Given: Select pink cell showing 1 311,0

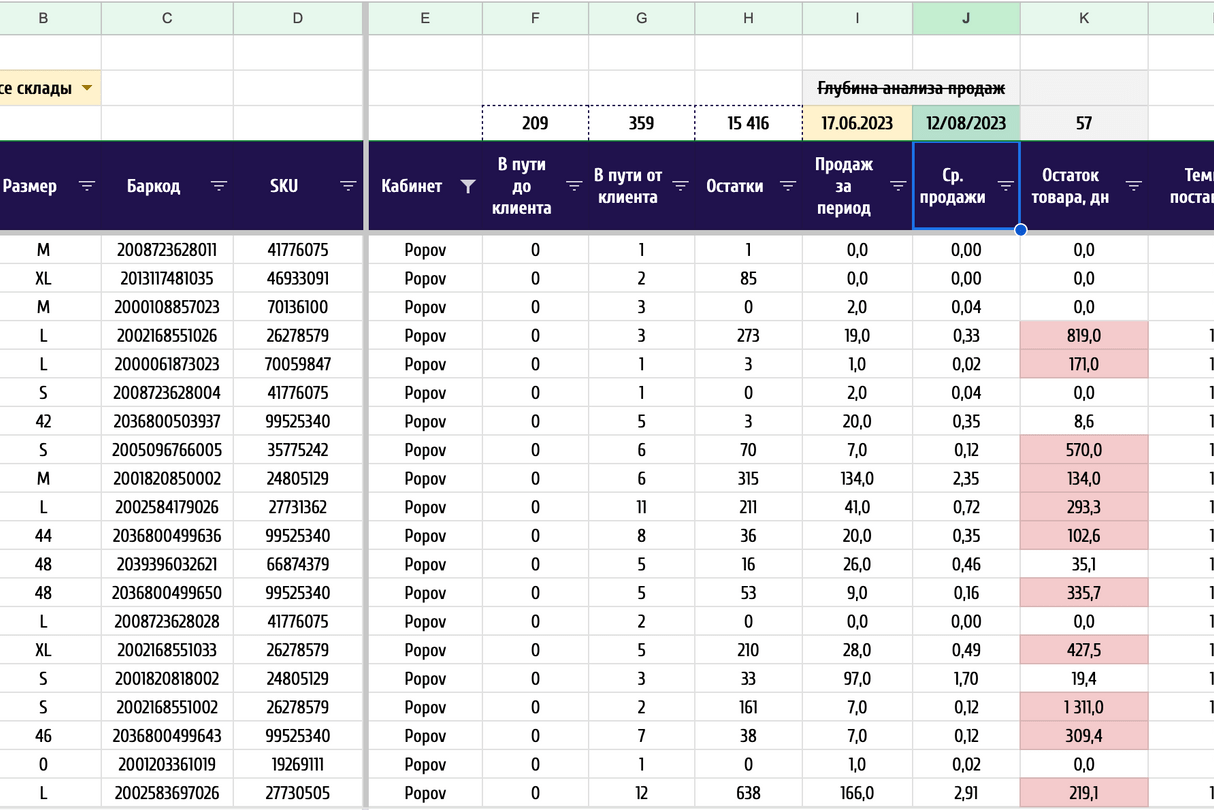Looking at the screenshot, I should click(1084, 708).
